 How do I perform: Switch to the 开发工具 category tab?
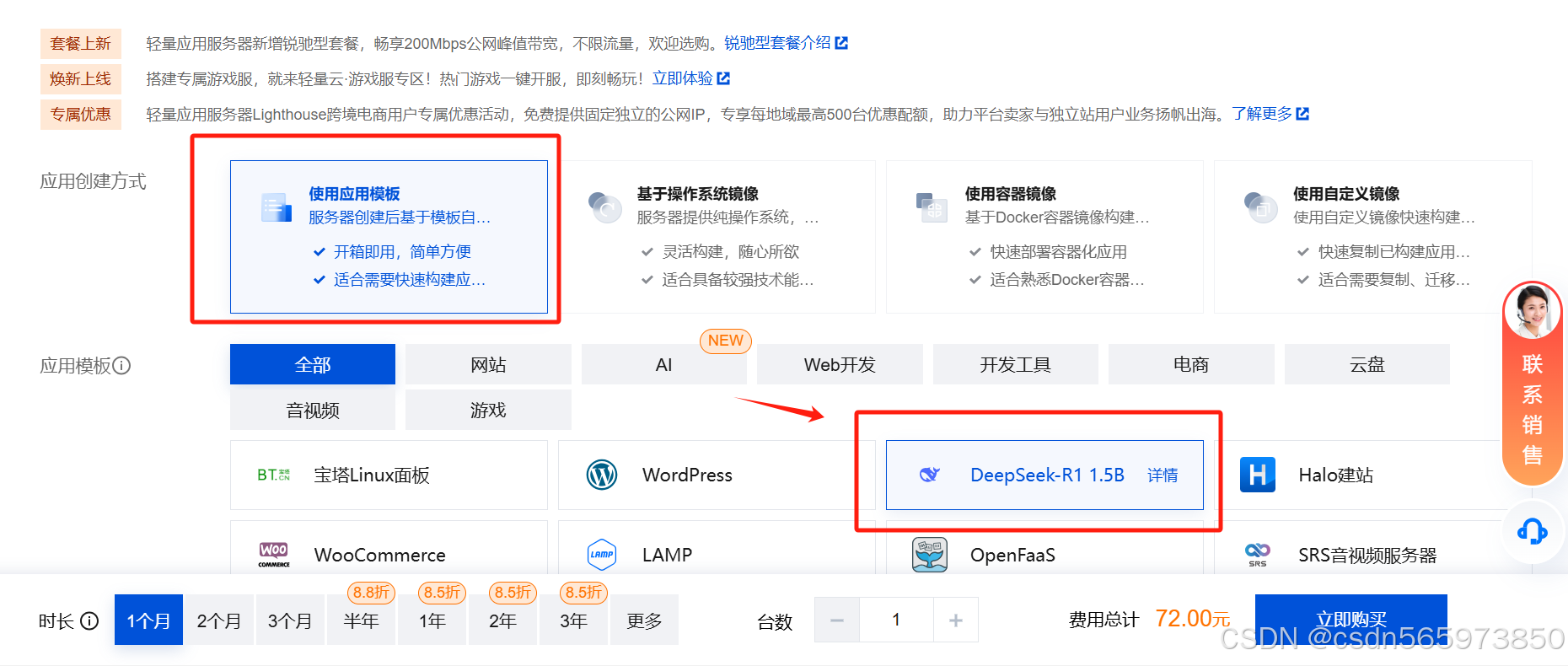[x=1016, y=364]
